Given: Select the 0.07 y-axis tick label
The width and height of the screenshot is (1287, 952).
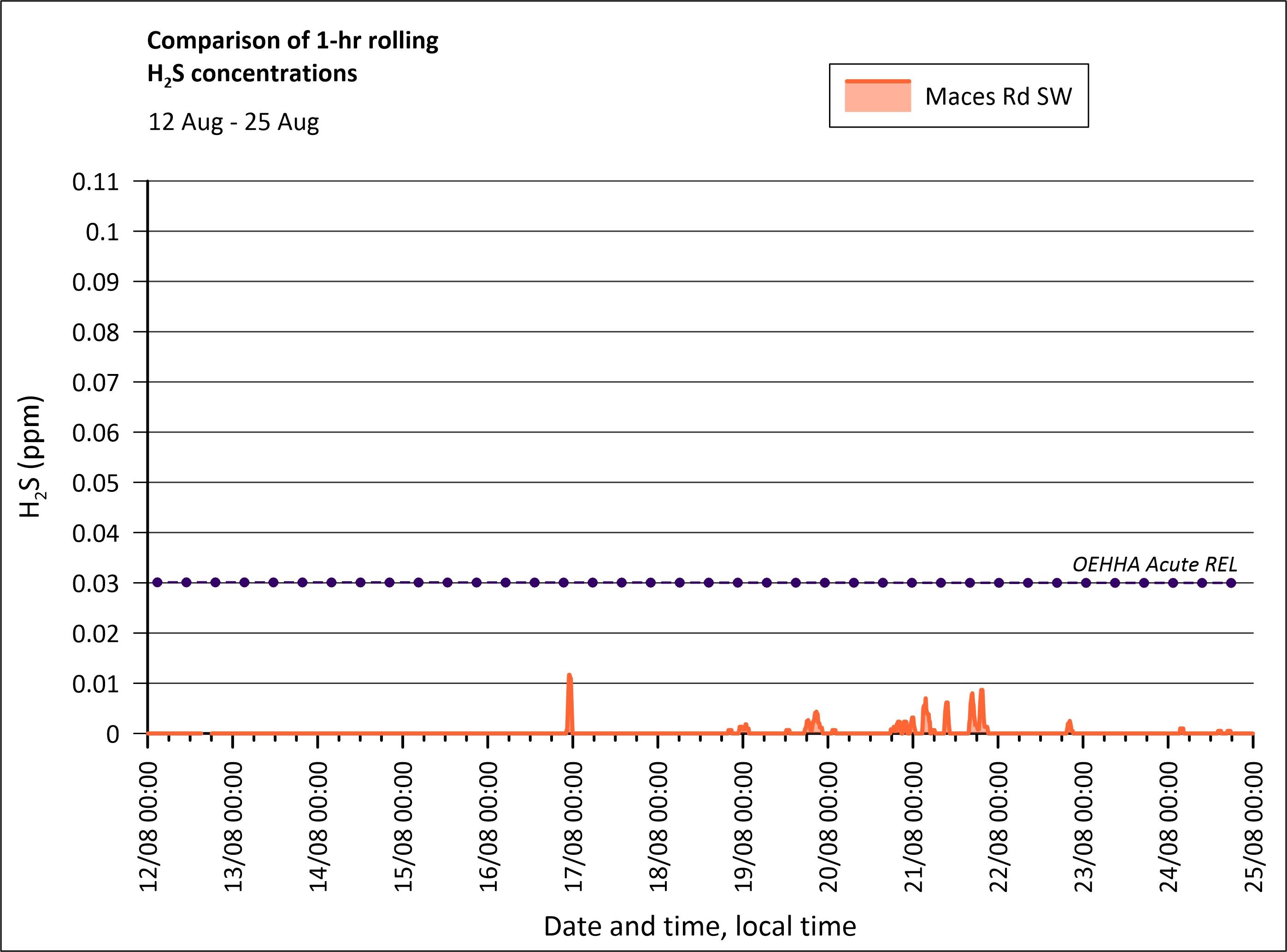Looking at the screenshot, I should click(x=96, y=383).
